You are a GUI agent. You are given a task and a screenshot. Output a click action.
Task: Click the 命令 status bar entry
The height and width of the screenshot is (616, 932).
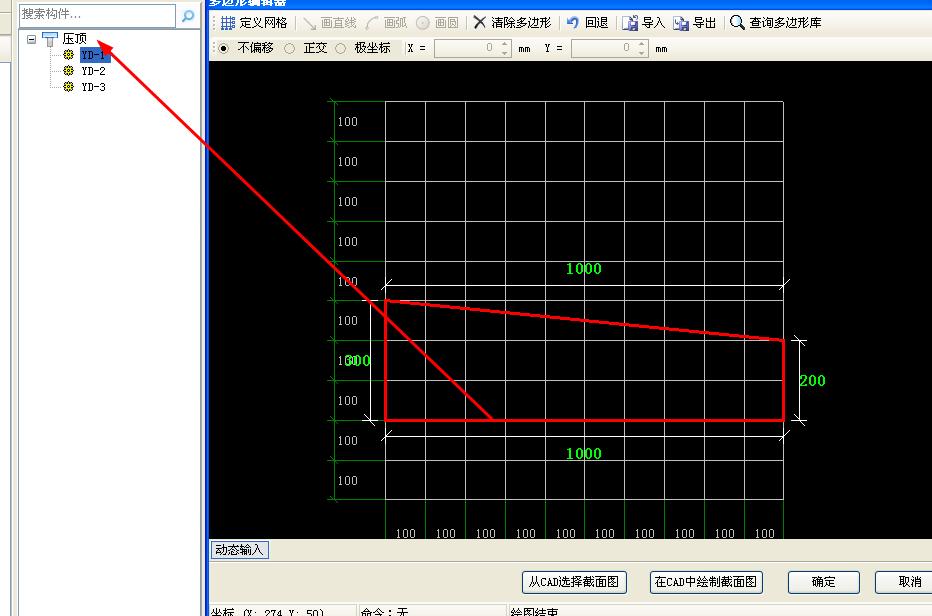click(x=385, y=611)
